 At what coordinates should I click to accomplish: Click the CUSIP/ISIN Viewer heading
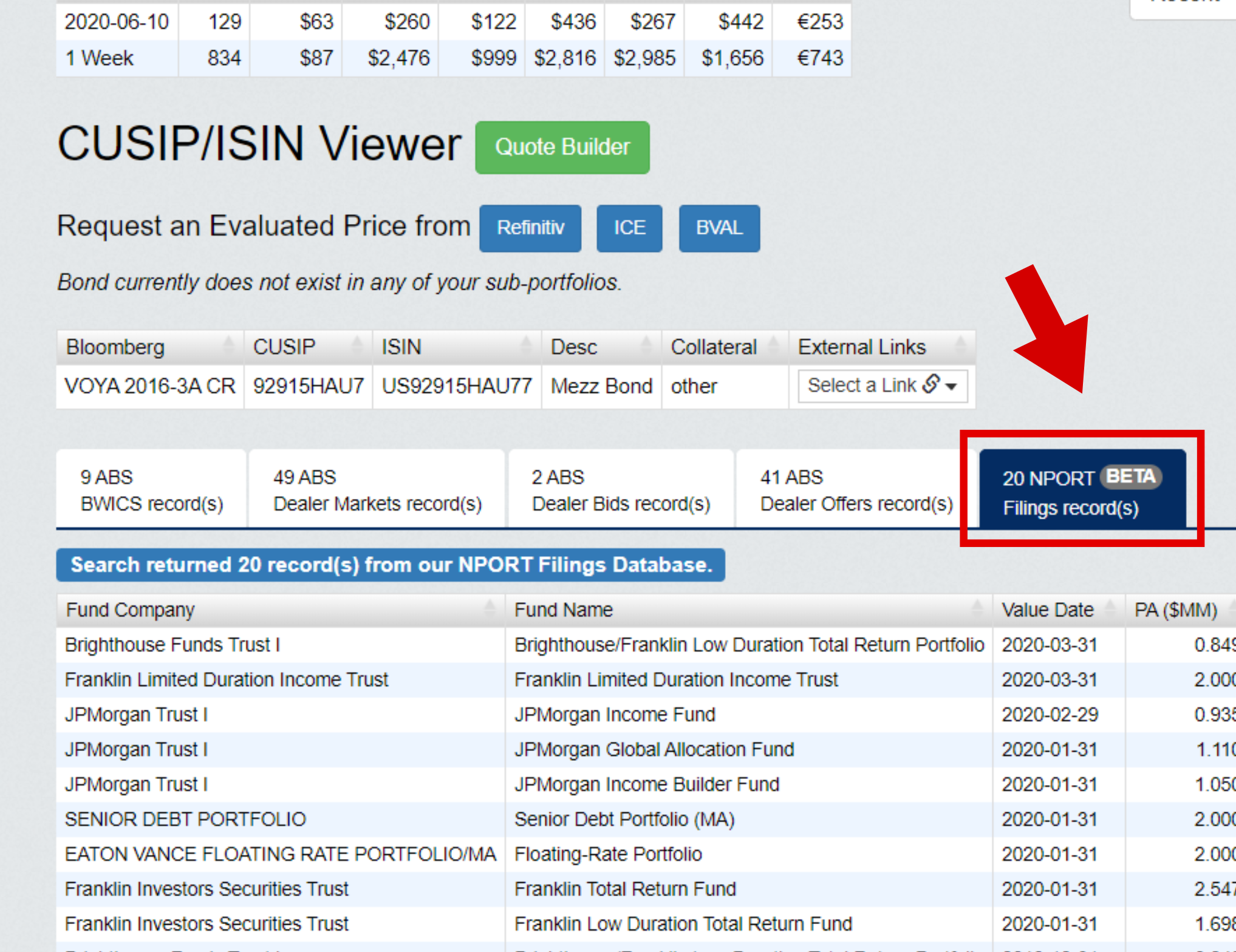[x=259, y=144]
